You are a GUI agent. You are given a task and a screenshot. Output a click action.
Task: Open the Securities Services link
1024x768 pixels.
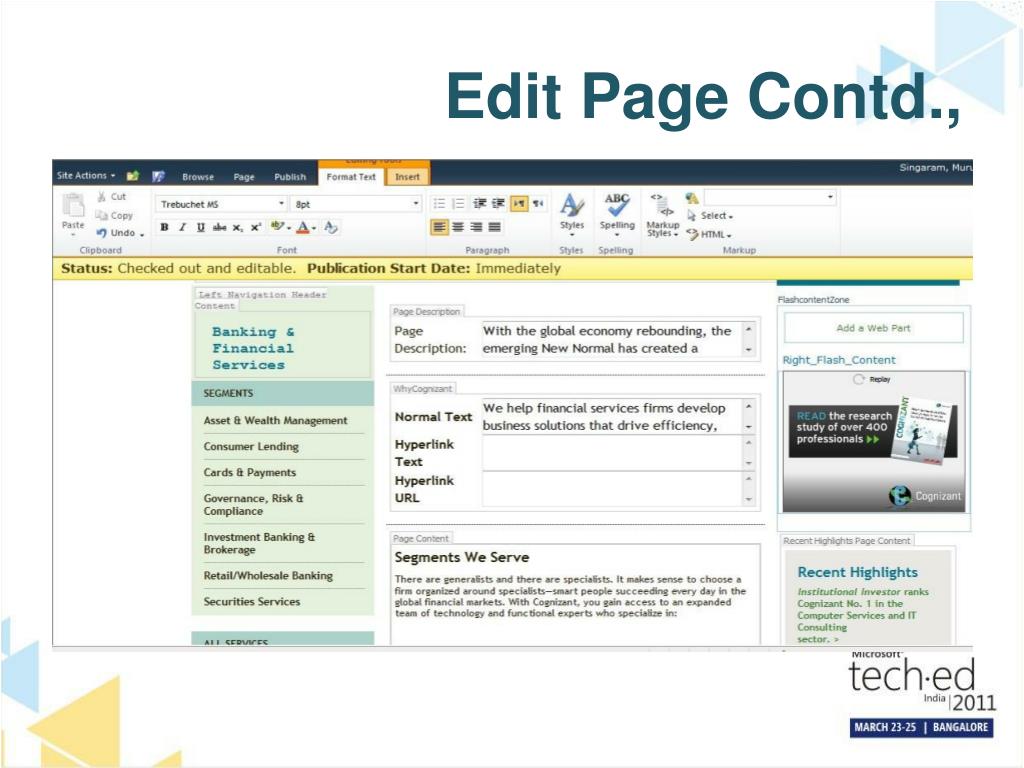tap(251, 601)
